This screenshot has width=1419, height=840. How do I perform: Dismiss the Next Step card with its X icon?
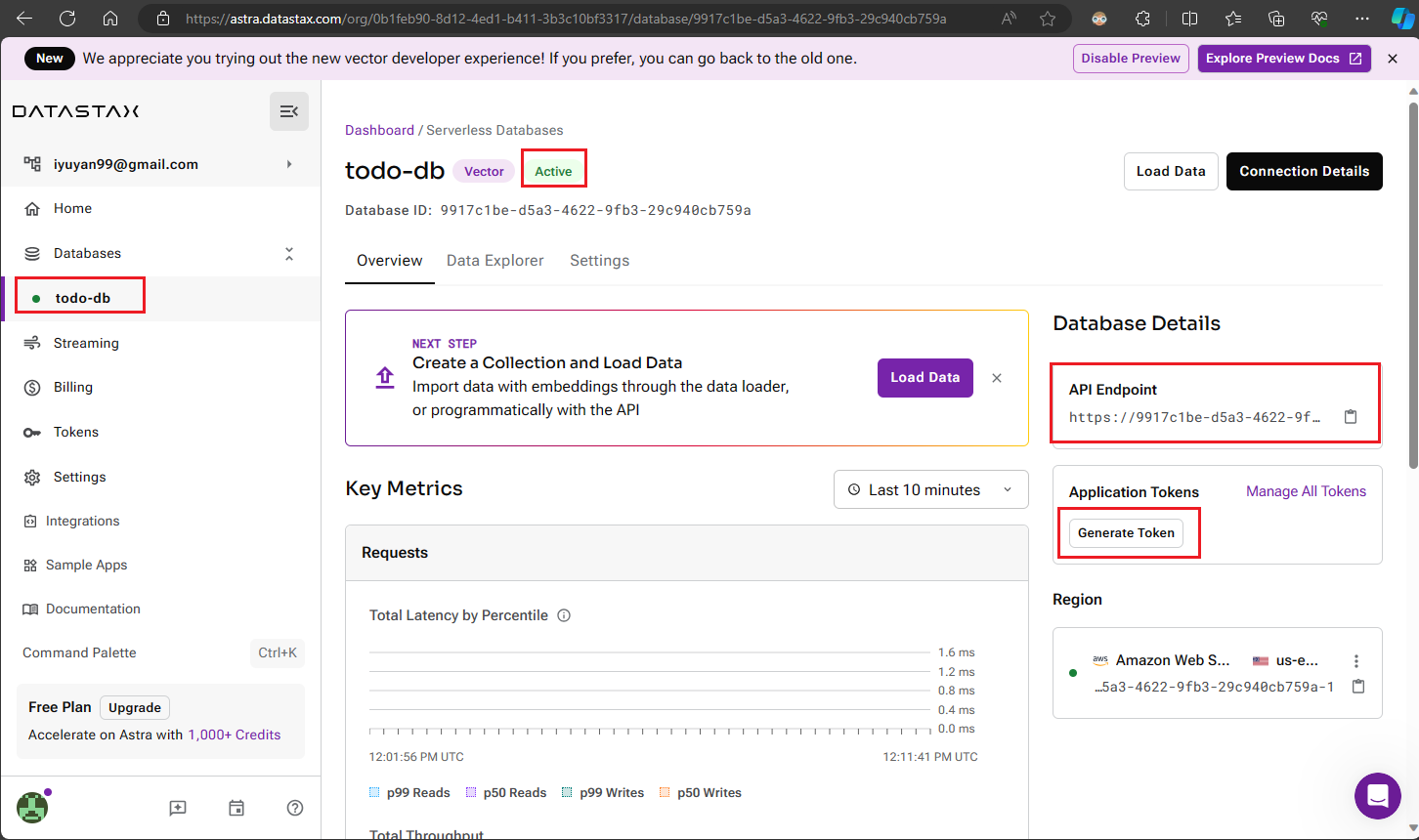[997, 378]
